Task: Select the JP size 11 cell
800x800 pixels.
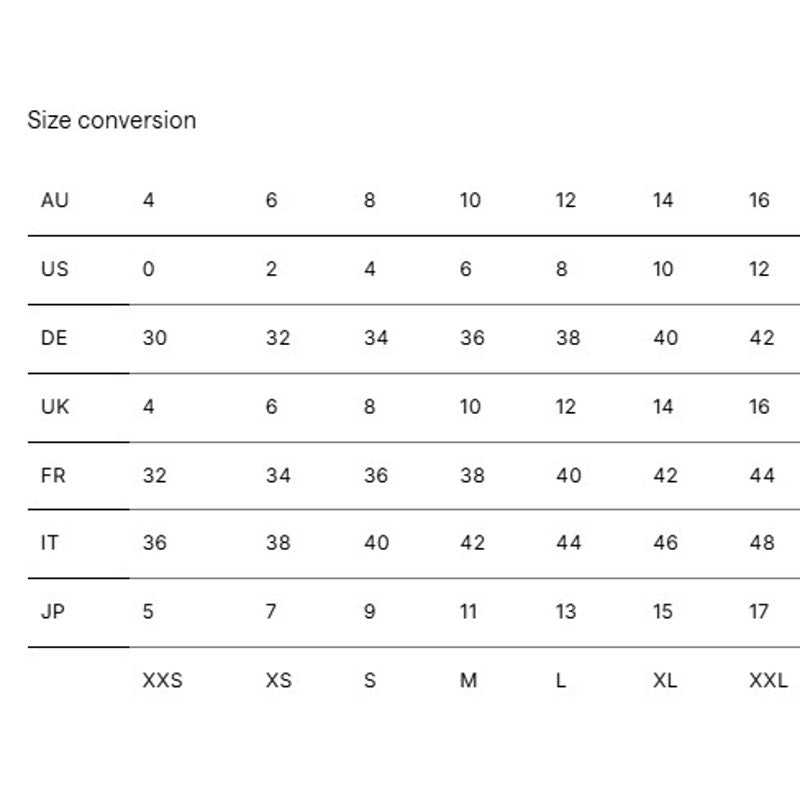Action: coord(468,611)
